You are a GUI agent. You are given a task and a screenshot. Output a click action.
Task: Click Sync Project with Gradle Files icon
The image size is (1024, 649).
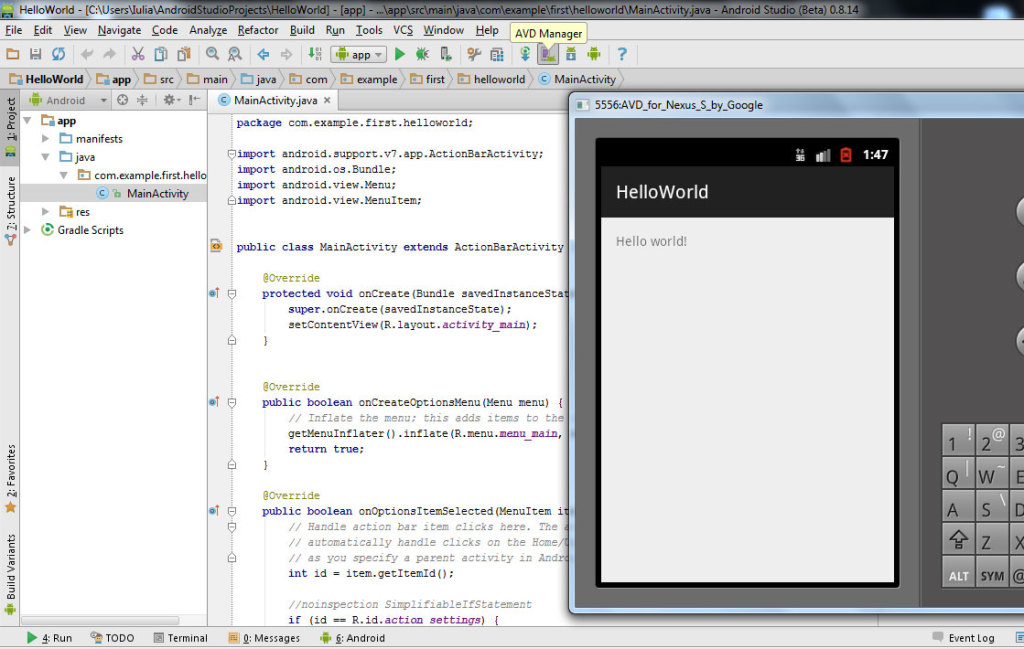[525, 55]
